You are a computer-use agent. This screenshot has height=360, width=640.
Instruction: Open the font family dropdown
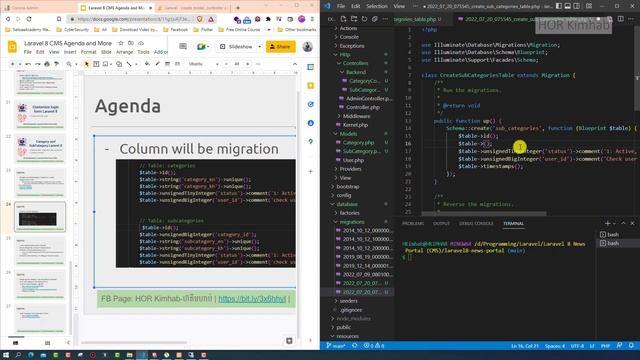coord(203,64)
